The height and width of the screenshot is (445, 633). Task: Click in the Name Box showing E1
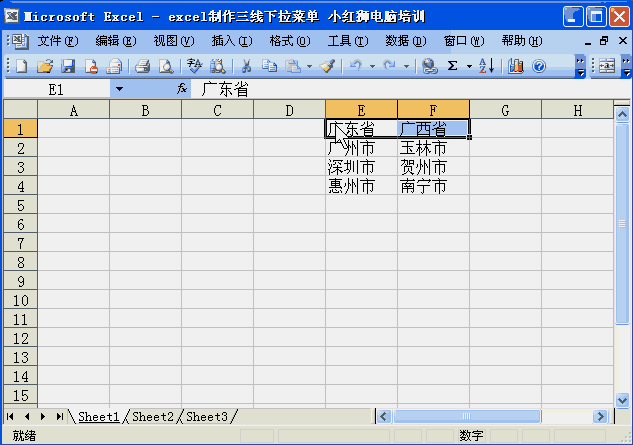(x=57, y=89)
